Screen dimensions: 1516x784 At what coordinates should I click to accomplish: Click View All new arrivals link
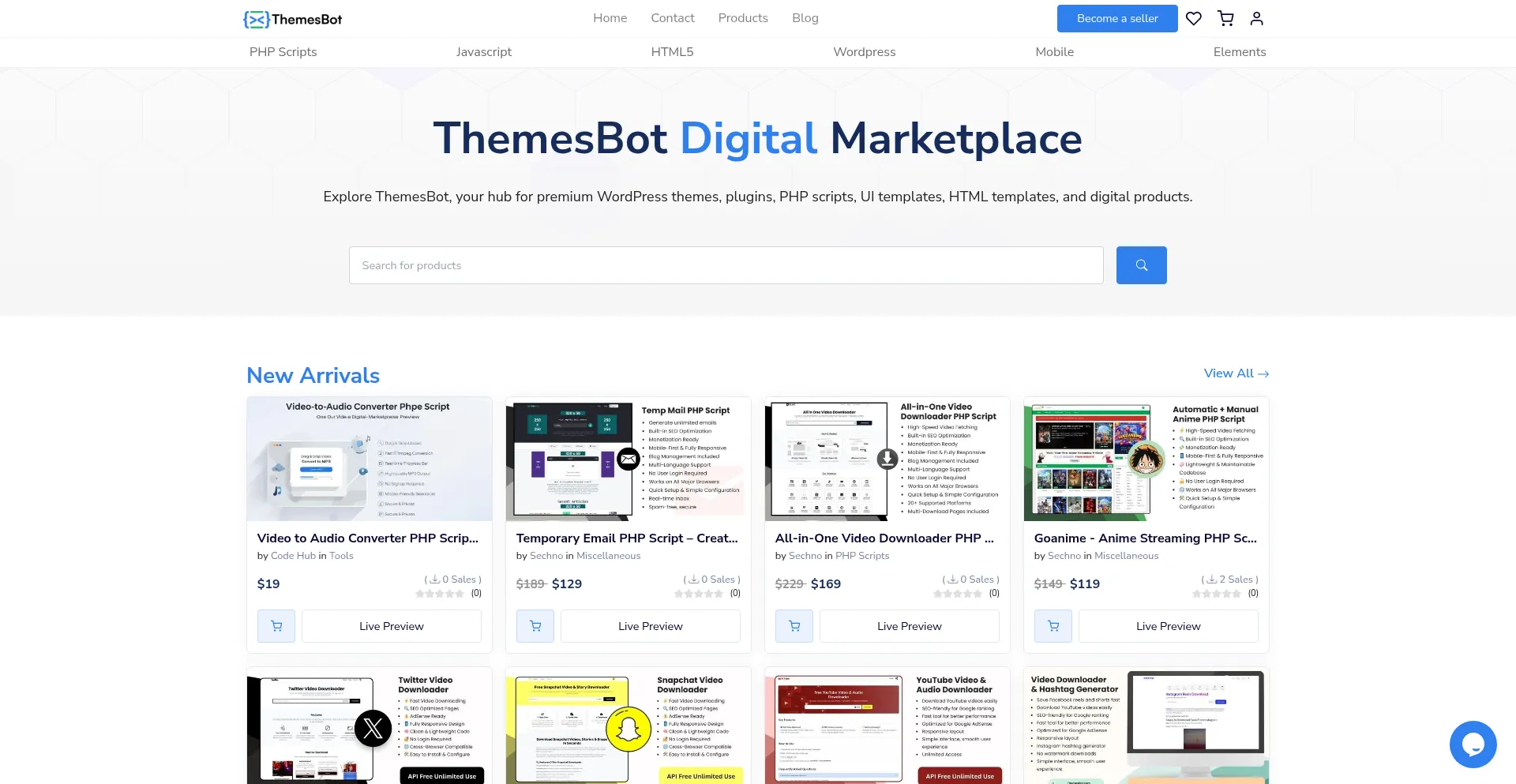[x=1236, y=373]
